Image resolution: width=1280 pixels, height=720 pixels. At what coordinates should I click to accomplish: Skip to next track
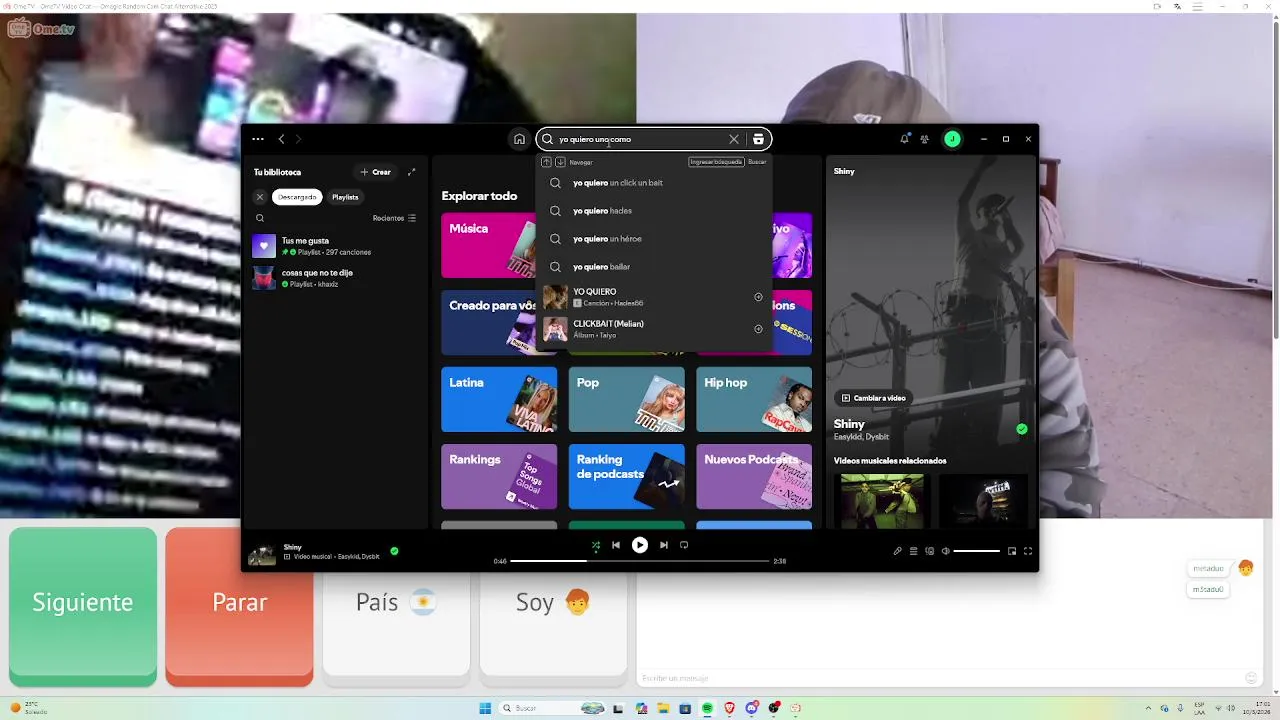click(664, 545)
